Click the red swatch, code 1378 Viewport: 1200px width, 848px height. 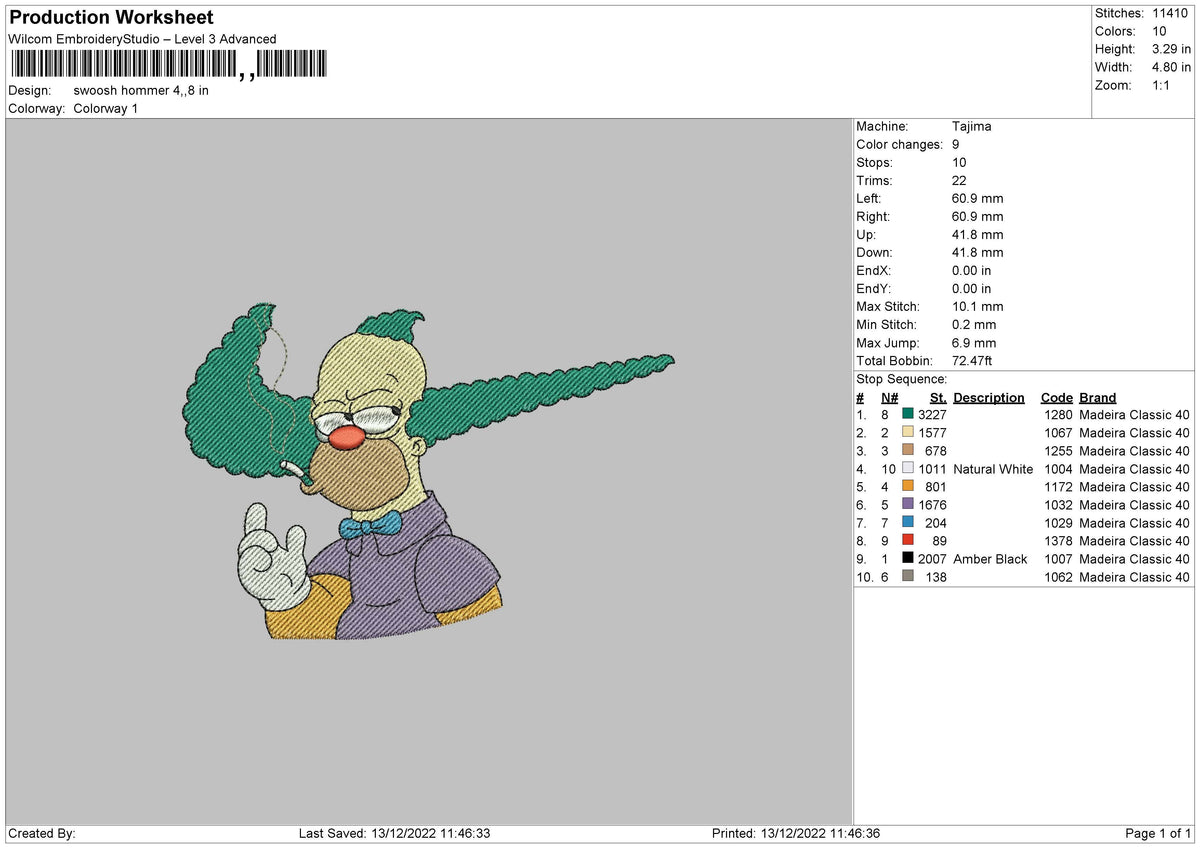(908, 540)
